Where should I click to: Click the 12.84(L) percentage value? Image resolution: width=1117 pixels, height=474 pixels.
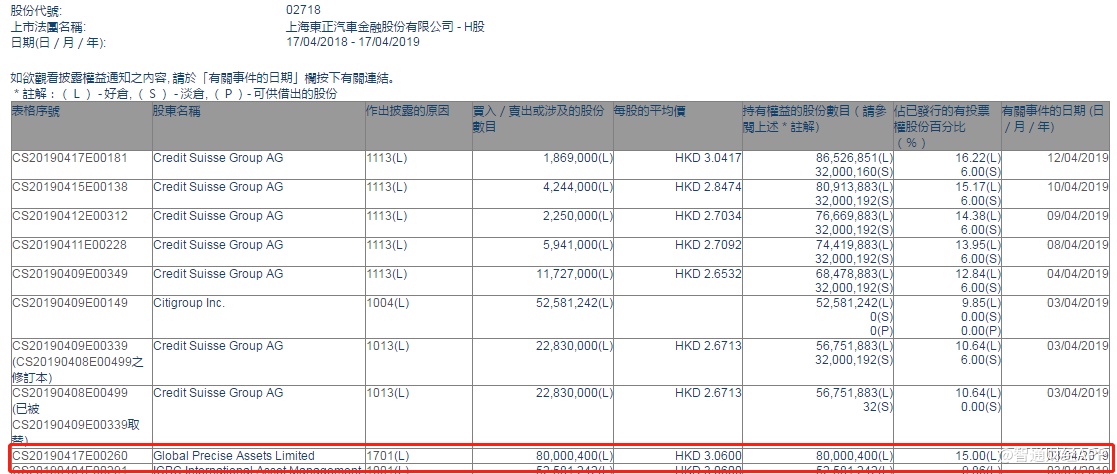pyautogui.click(x=980, y=274)
